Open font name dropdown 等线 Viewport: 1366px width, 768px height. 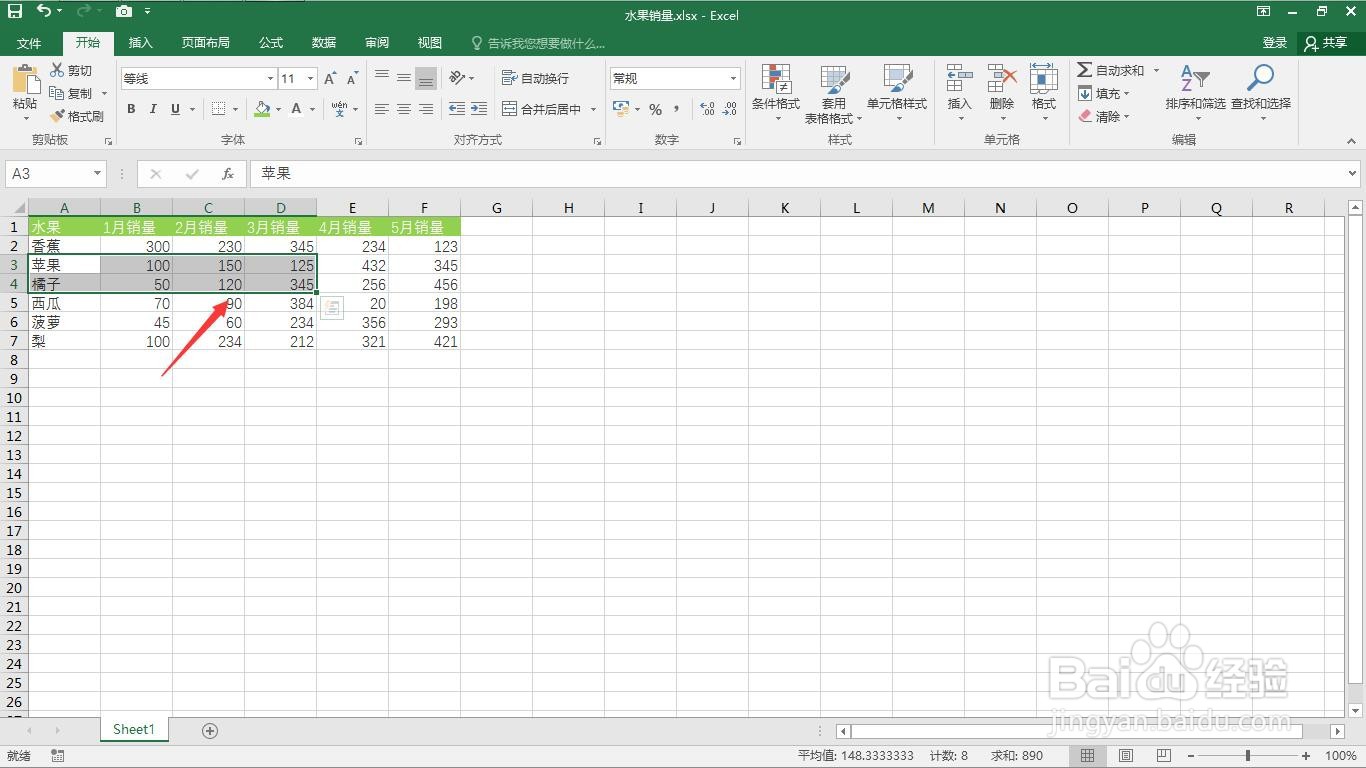[x=270, y=78]
